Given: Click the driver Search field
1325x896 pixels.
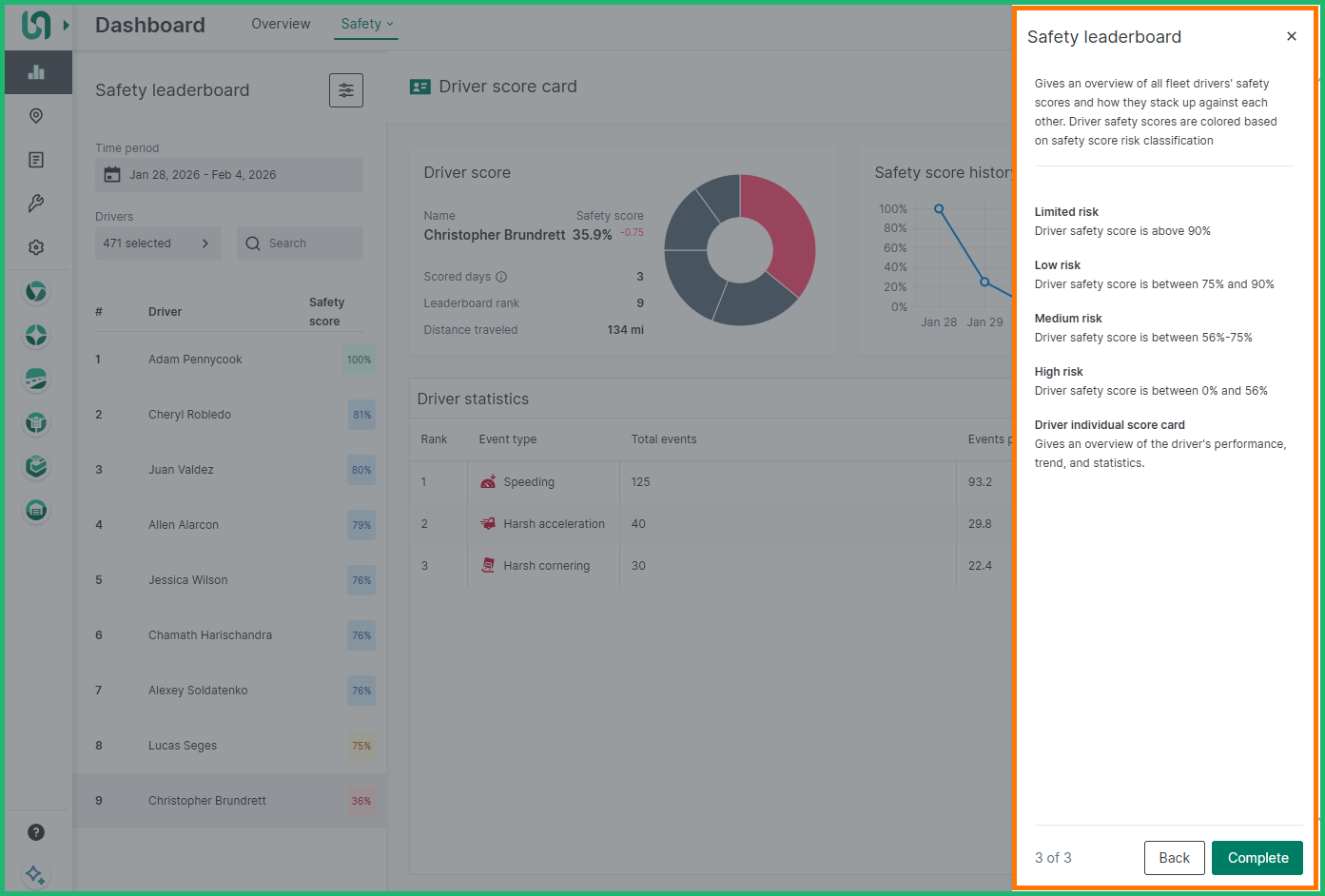Looking at the screenshot, I should click(x=301, y=243).
